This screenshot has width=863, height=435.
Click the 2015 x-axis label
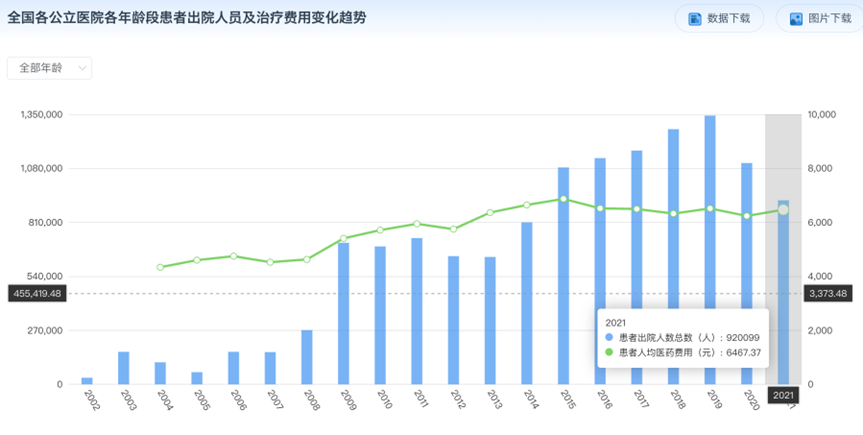(567, 400)
